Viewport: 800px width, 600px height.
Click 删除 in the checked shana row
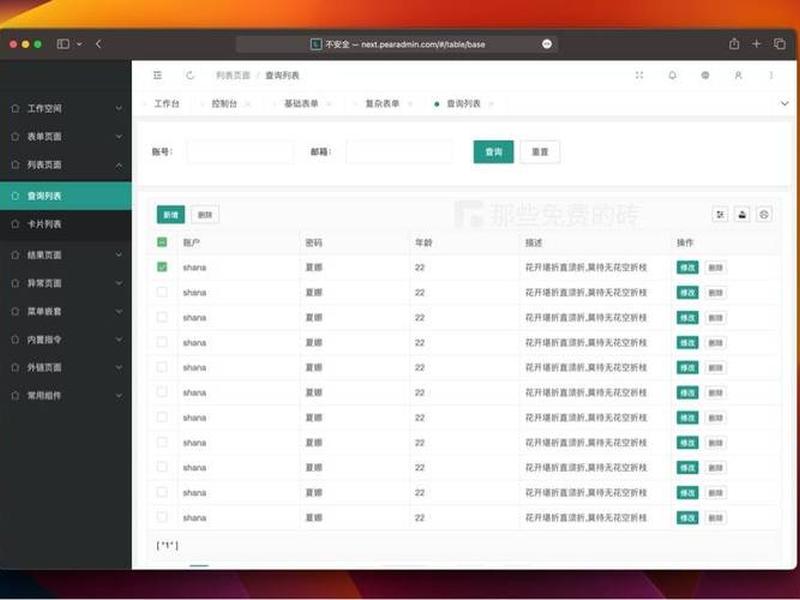coord(715,267)
